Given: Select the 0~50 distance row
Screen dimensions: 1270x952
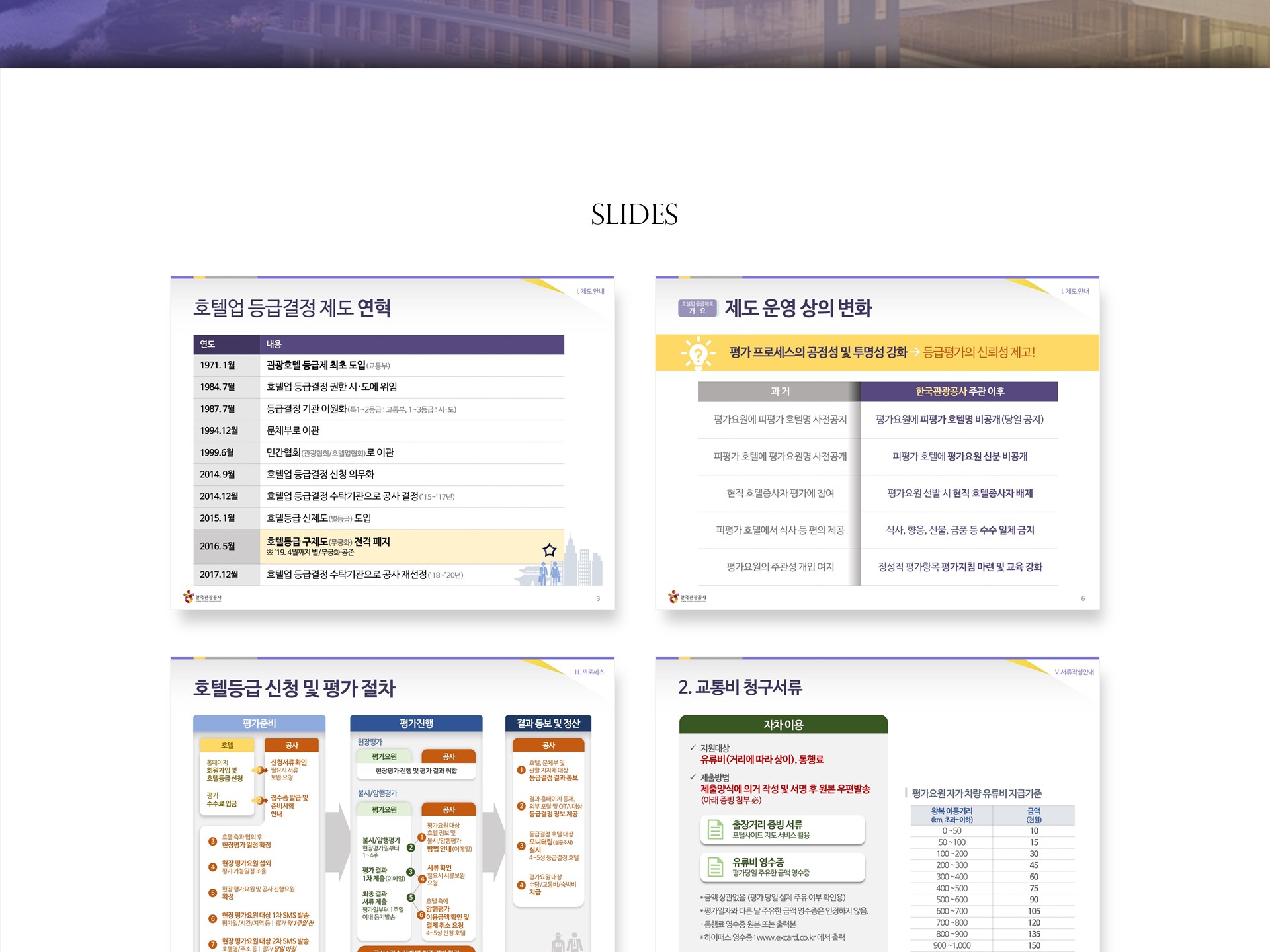Looking at the screenshot, I should point(992,831).
